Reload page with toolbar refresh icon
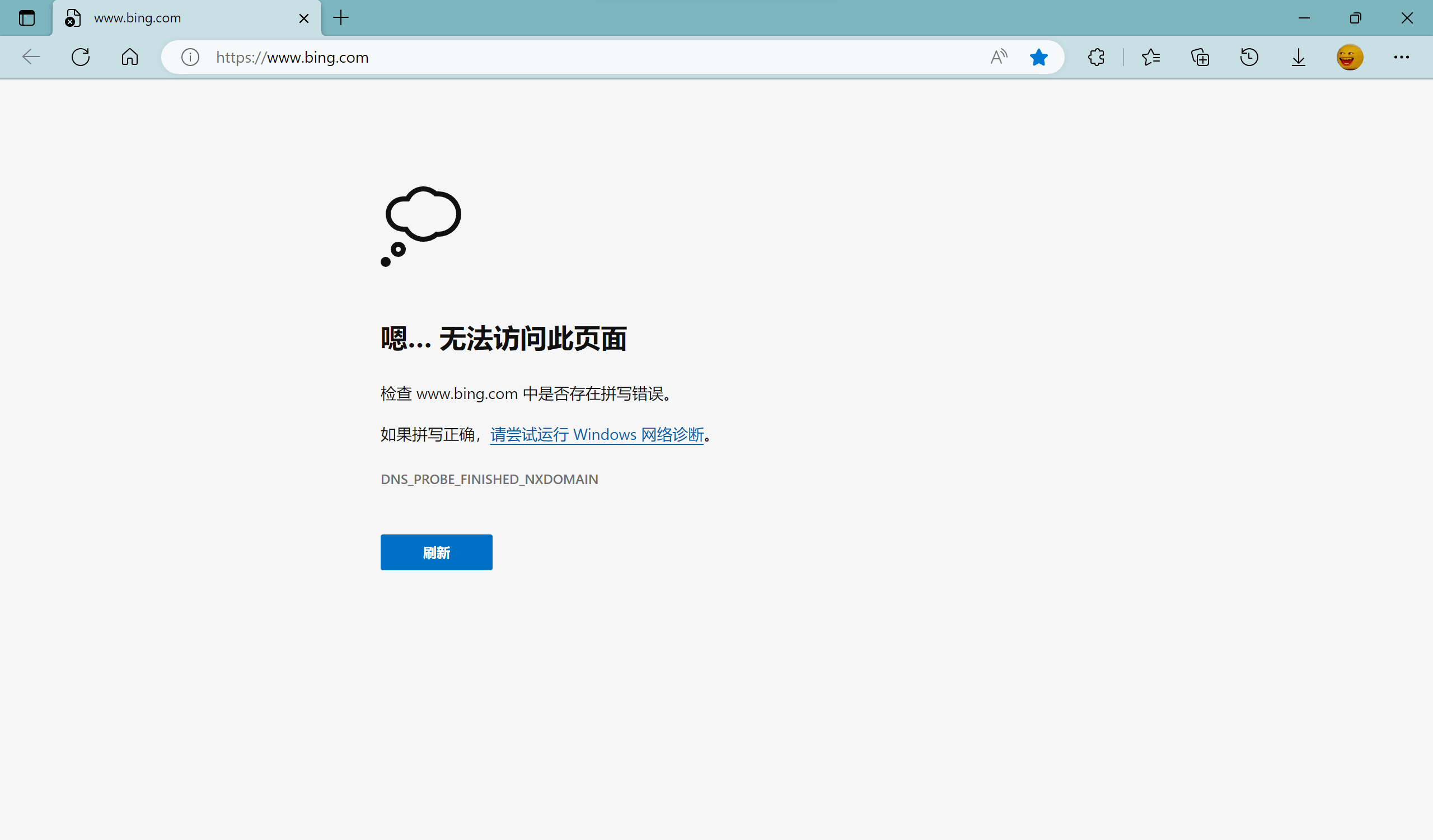This screenshot has width=1433, height=840. point(80,57)
